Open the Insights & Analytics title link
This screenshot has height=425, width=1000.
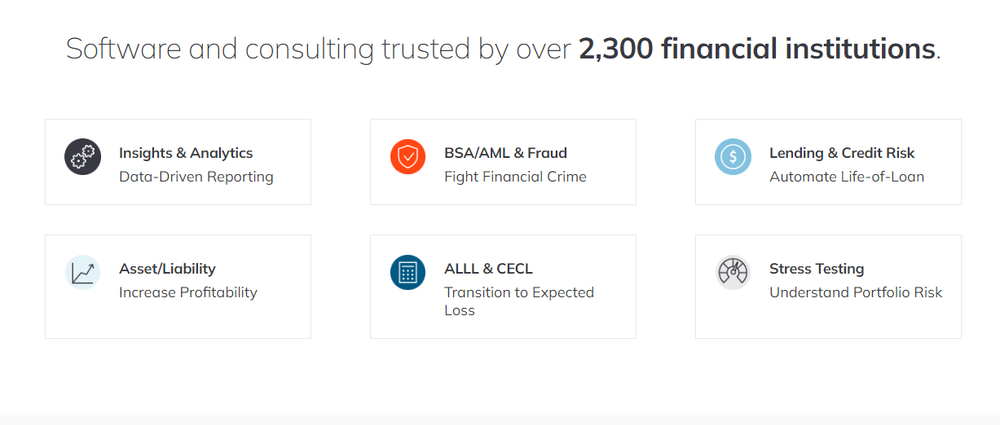click(186, 153)
